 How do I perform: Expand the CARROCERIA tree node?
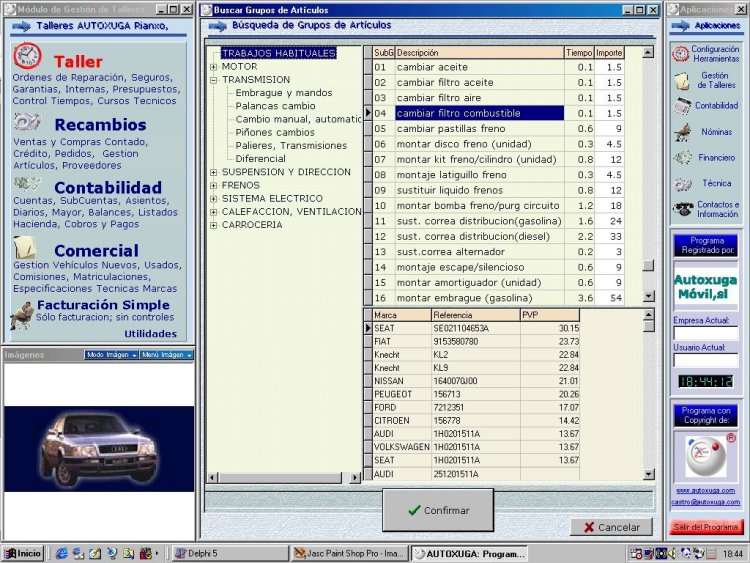[x=214, y=225]
